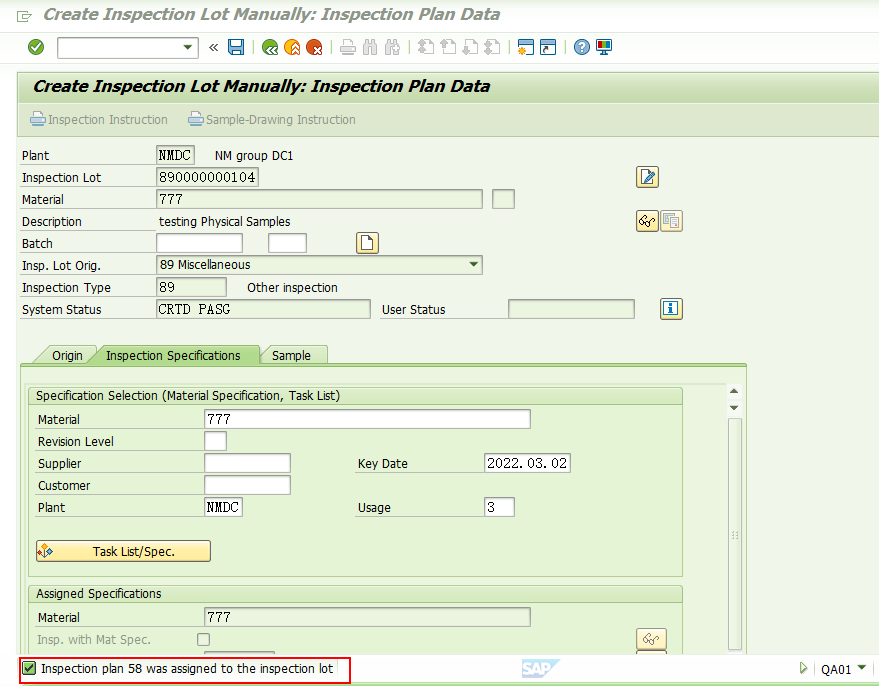Image resolution: width=879 pixels, height=686 pixels.
Task: Click the orange Exit icon
Action: (x=292, y=47)
